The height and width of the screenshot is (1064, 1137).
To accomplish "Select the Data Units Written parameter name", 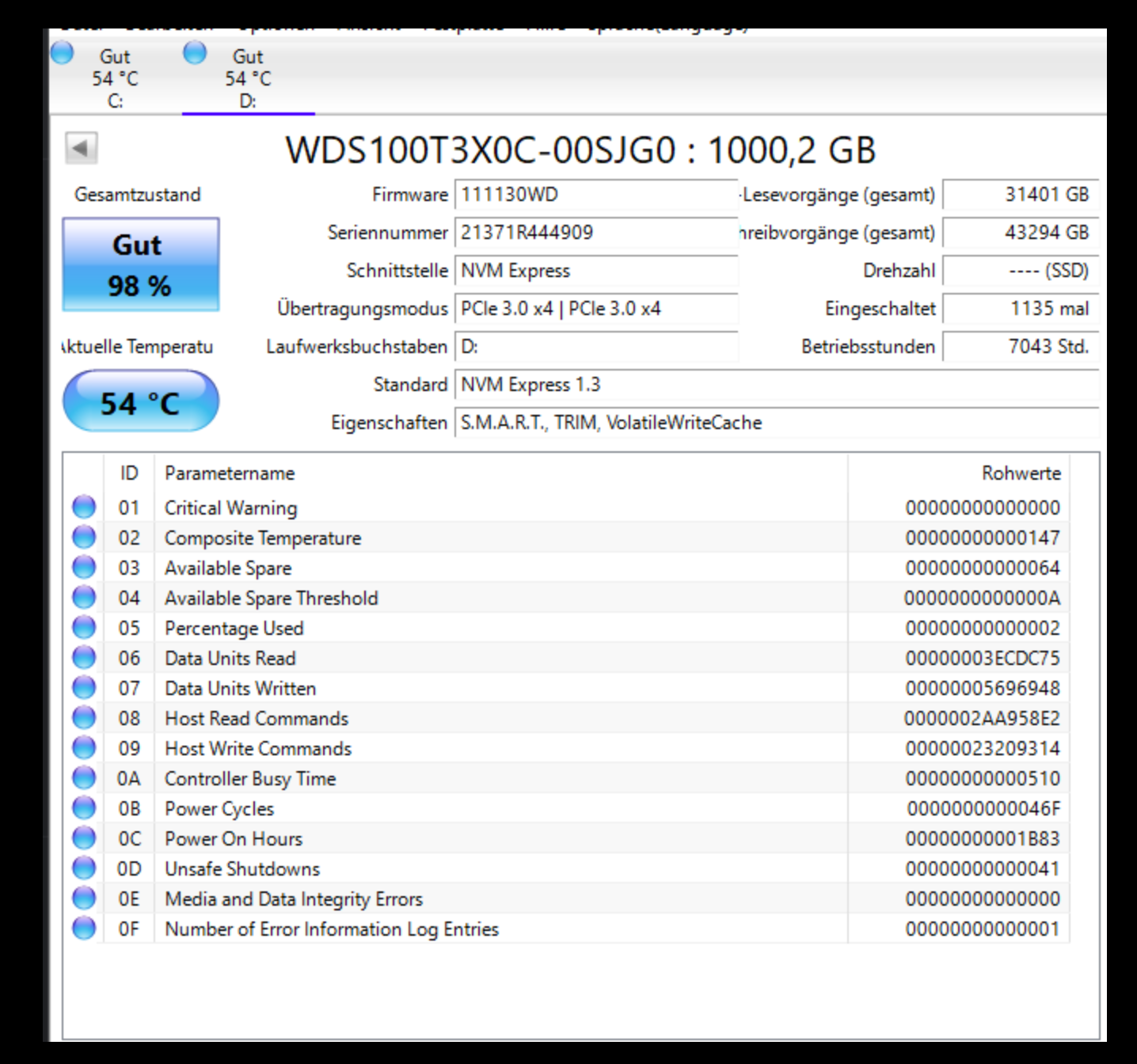I will [x=240, y=689].
